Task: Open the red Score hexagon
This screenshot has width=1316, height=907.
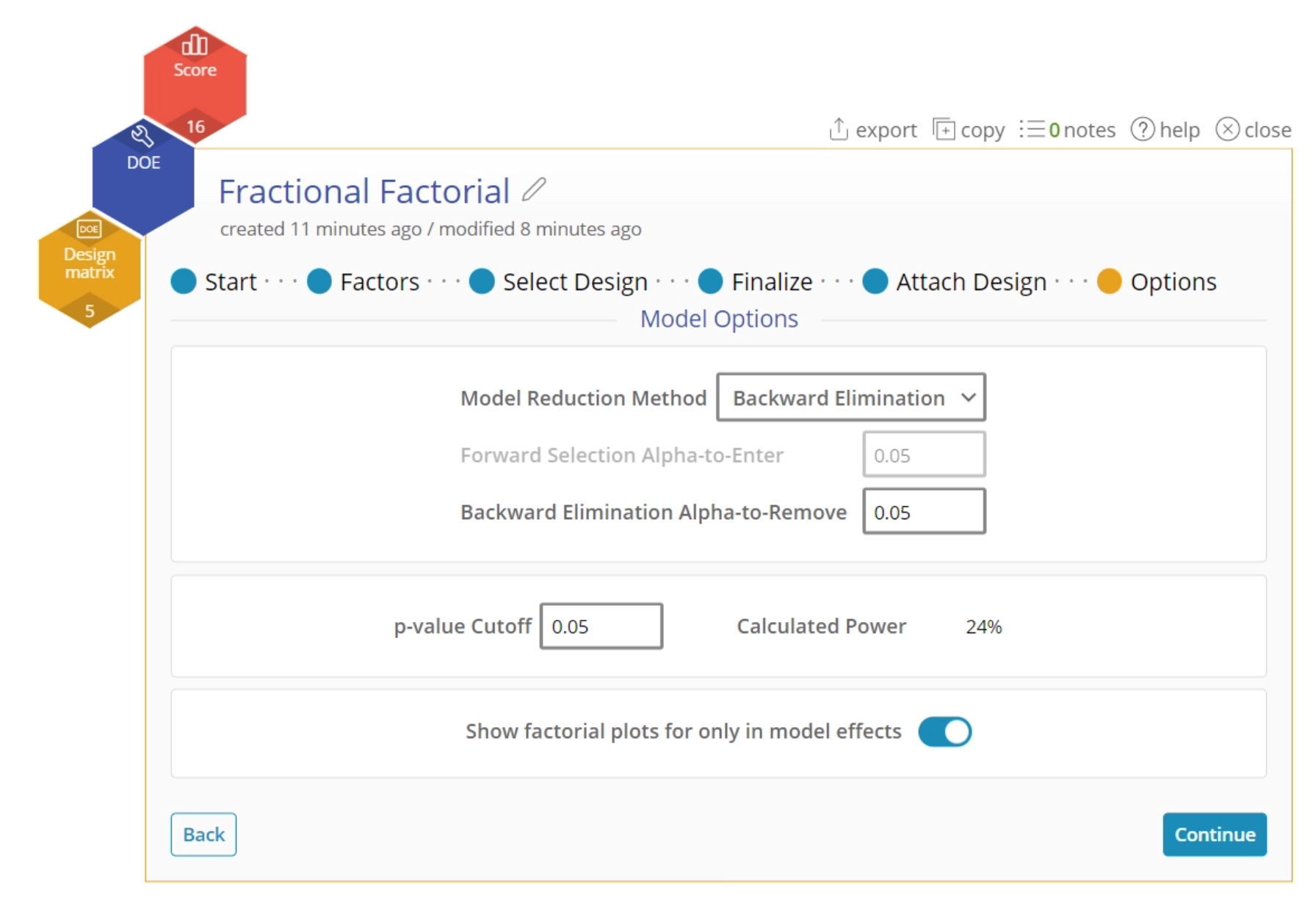Action: click(195, 81)
